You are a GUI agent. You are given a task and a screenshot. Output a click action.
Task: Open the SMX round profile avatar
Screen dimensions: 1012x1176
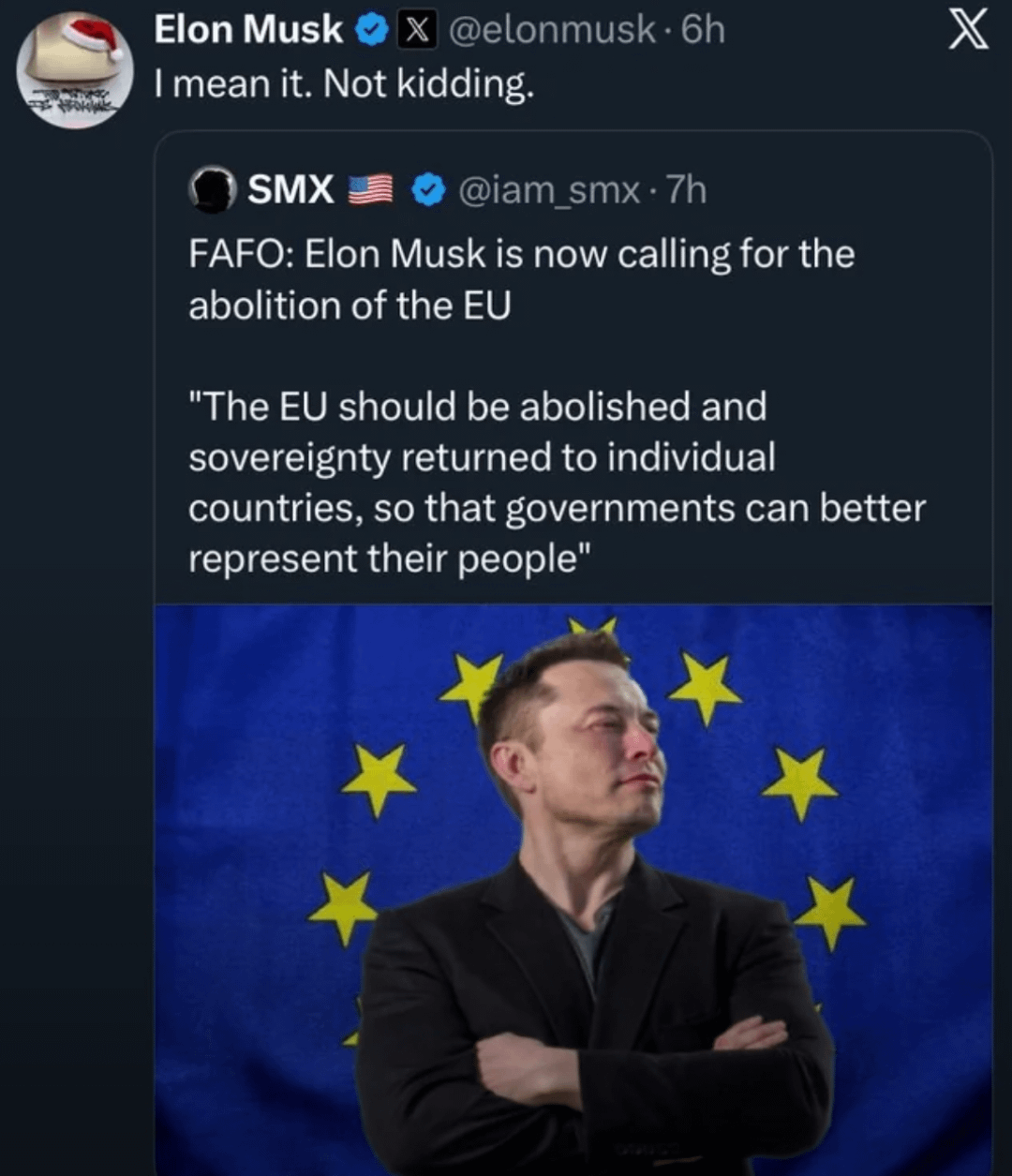(212, 190)
